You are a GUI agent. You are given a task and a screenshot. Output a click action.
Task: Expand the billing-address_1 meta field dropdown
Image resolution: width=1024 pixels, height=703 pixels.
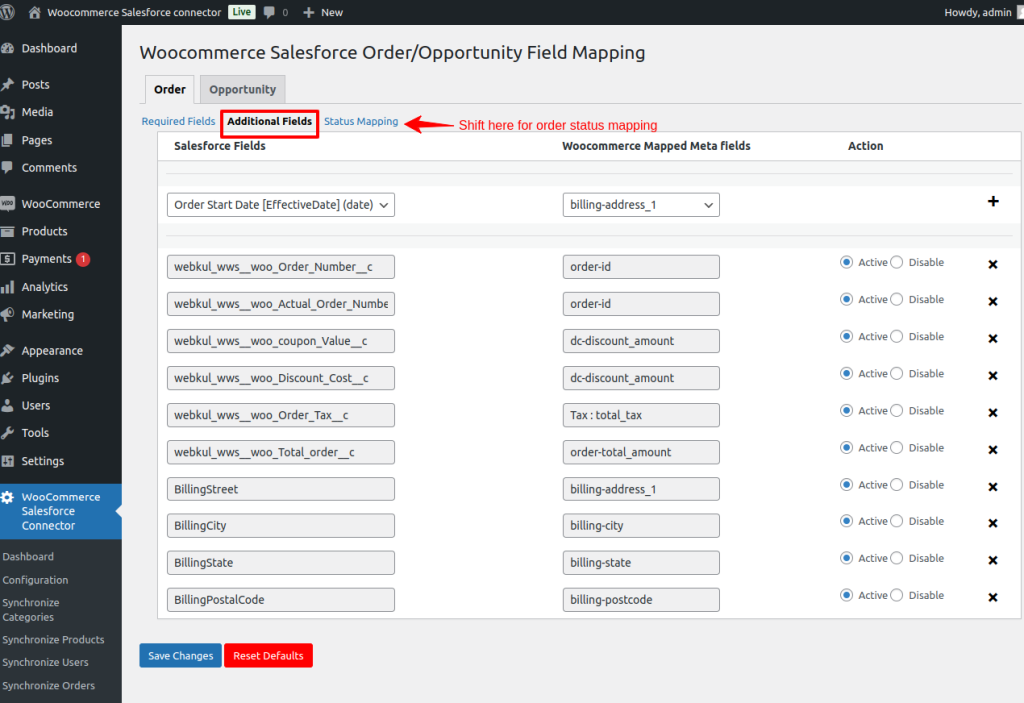click(x=640, y=205)
